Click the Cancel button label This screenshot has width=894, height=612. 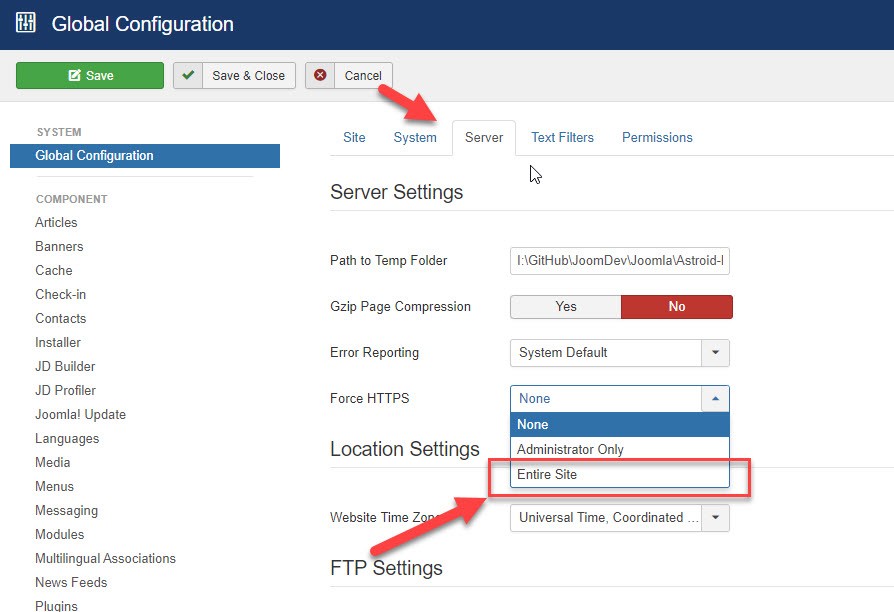pyautogui.click(x=363, y=75)
